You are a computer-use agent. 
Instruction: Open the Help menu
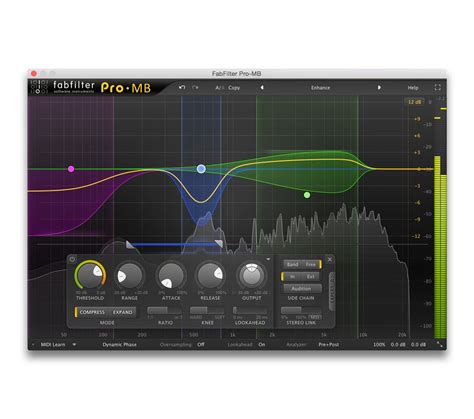(413, 88)
